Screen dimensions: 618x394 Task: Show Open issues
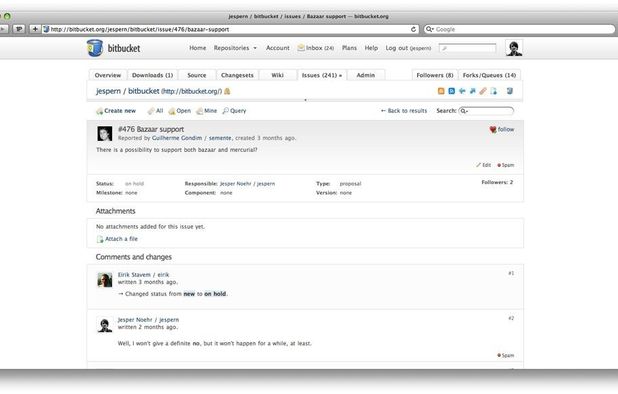coord(180,111)
